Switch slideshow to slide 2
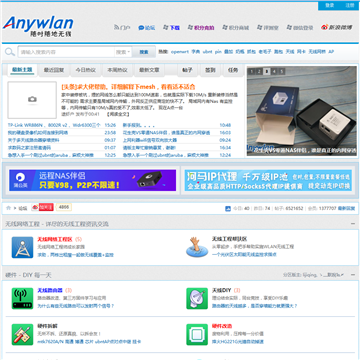The image size is (360, 360). click(x=259, y=71)
